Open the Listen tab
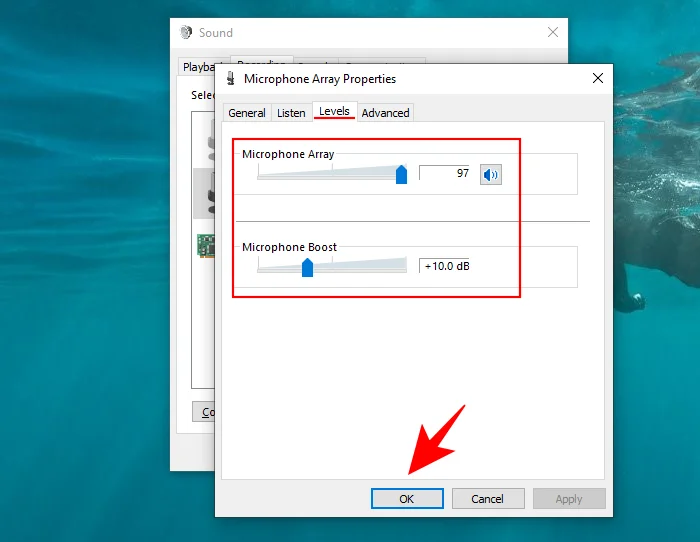The height and width of the screenshot is (542, 700). pos(291,113)
